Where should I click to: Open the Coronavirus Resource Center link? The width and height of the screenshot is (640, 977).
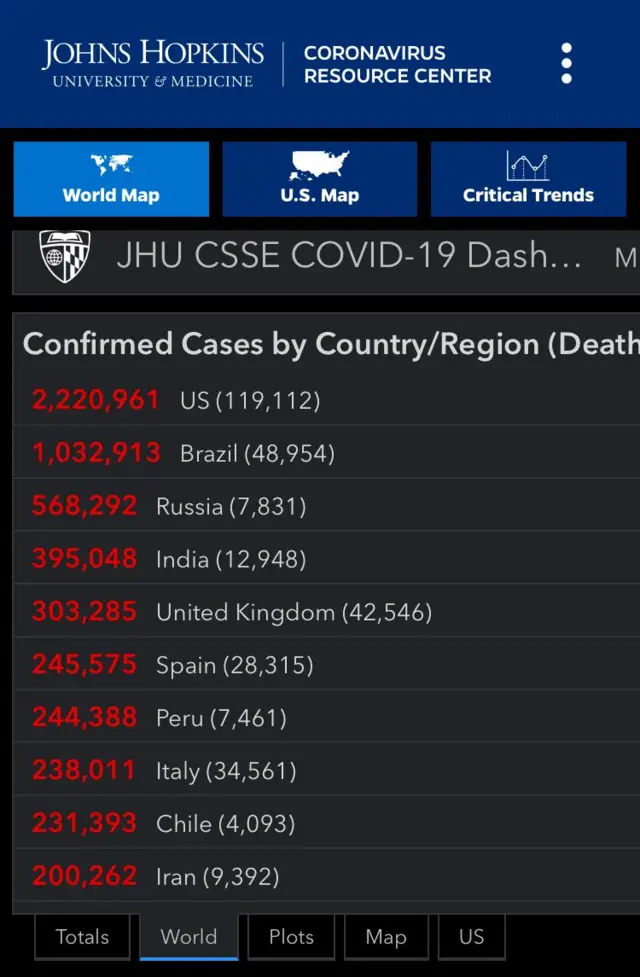(x=397, y=64)
